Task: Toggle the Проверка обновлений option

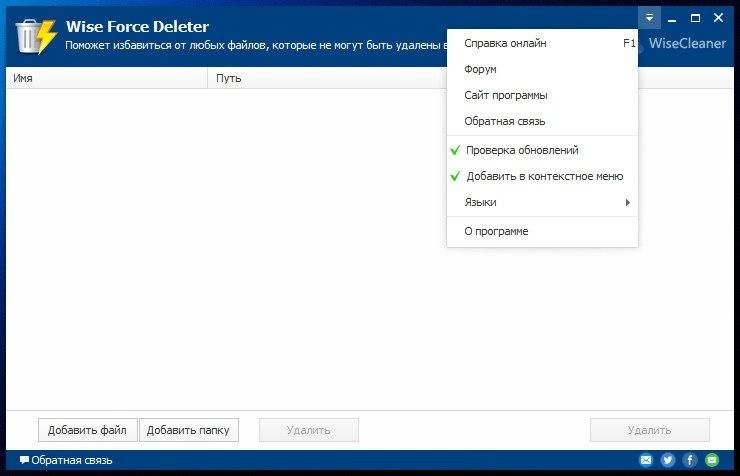Action: [x=542, y=150]
